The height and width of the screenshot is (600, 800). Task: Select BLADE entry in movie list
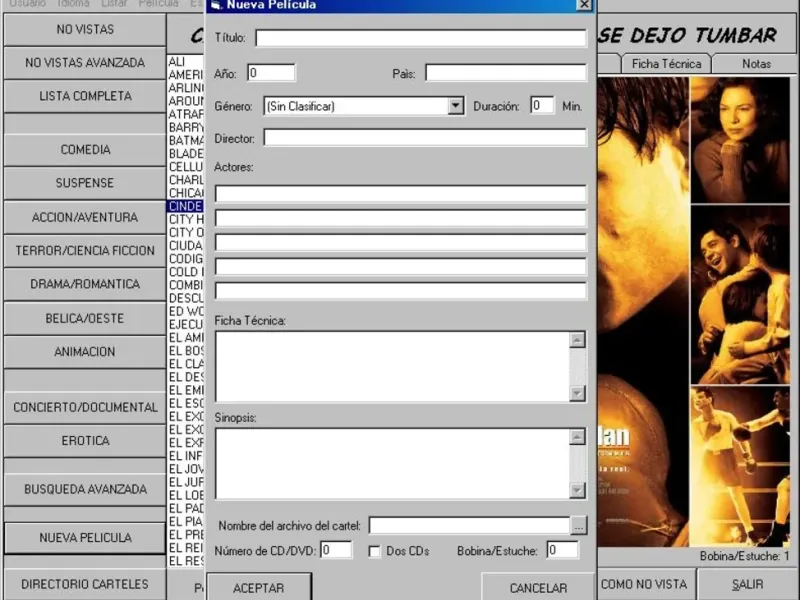185,154
